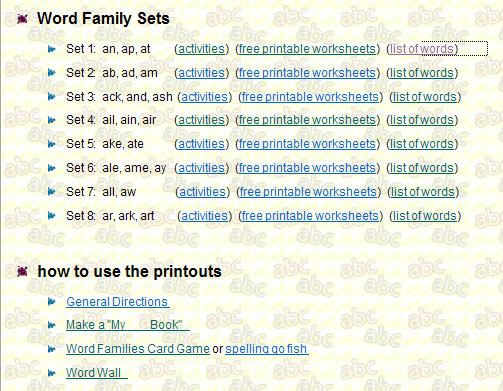The width and height of the screenshot is (503, 391).
Task: View list of words for Set 4
Action: click(422, 120)
